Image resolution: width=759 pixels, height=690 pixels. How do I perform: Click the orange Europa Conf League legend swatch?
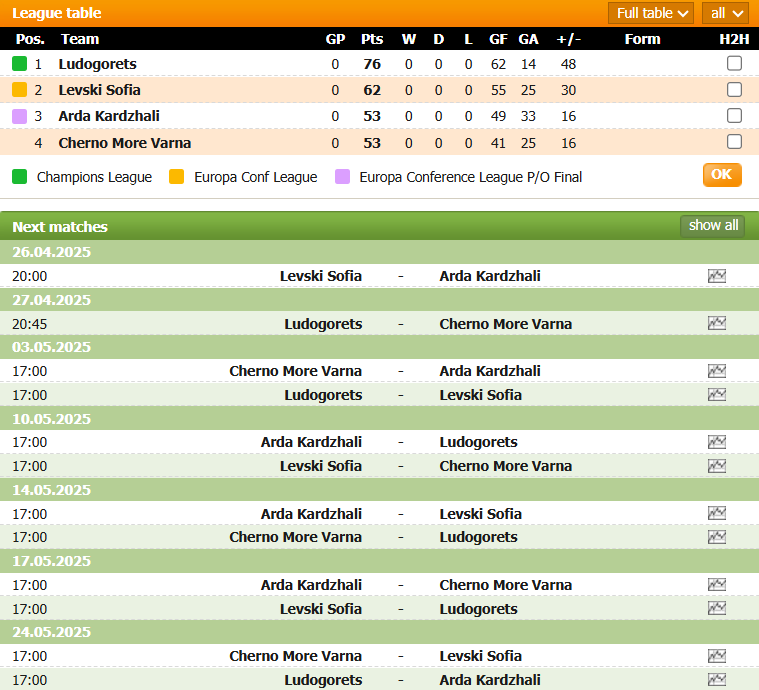click(177, 177)
